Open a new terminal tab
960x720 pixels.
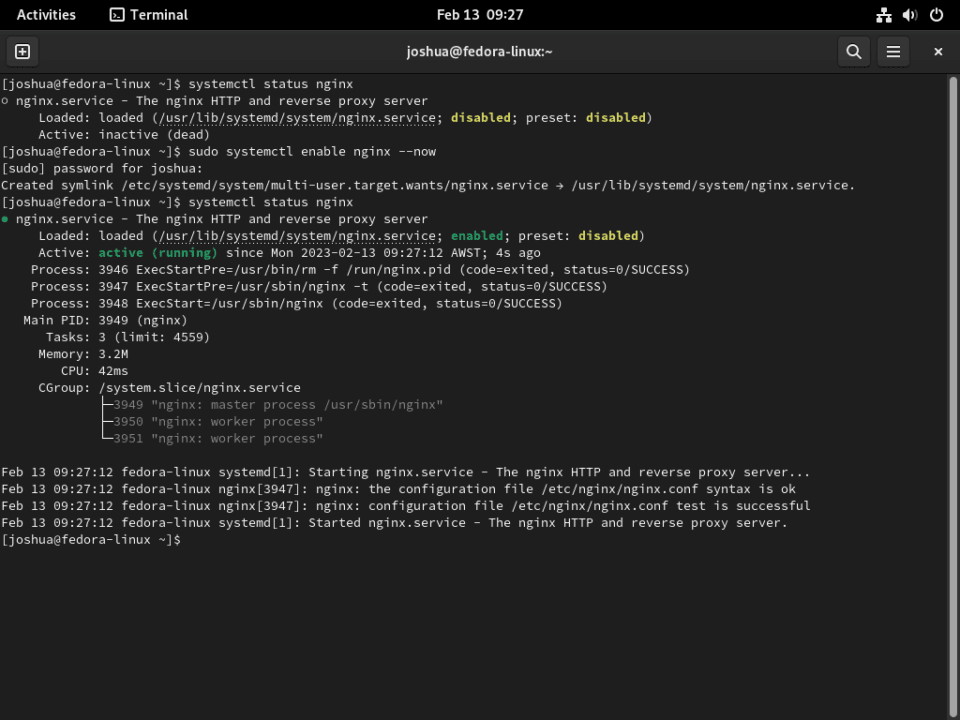pyautogui.click(x=22, y=51)
